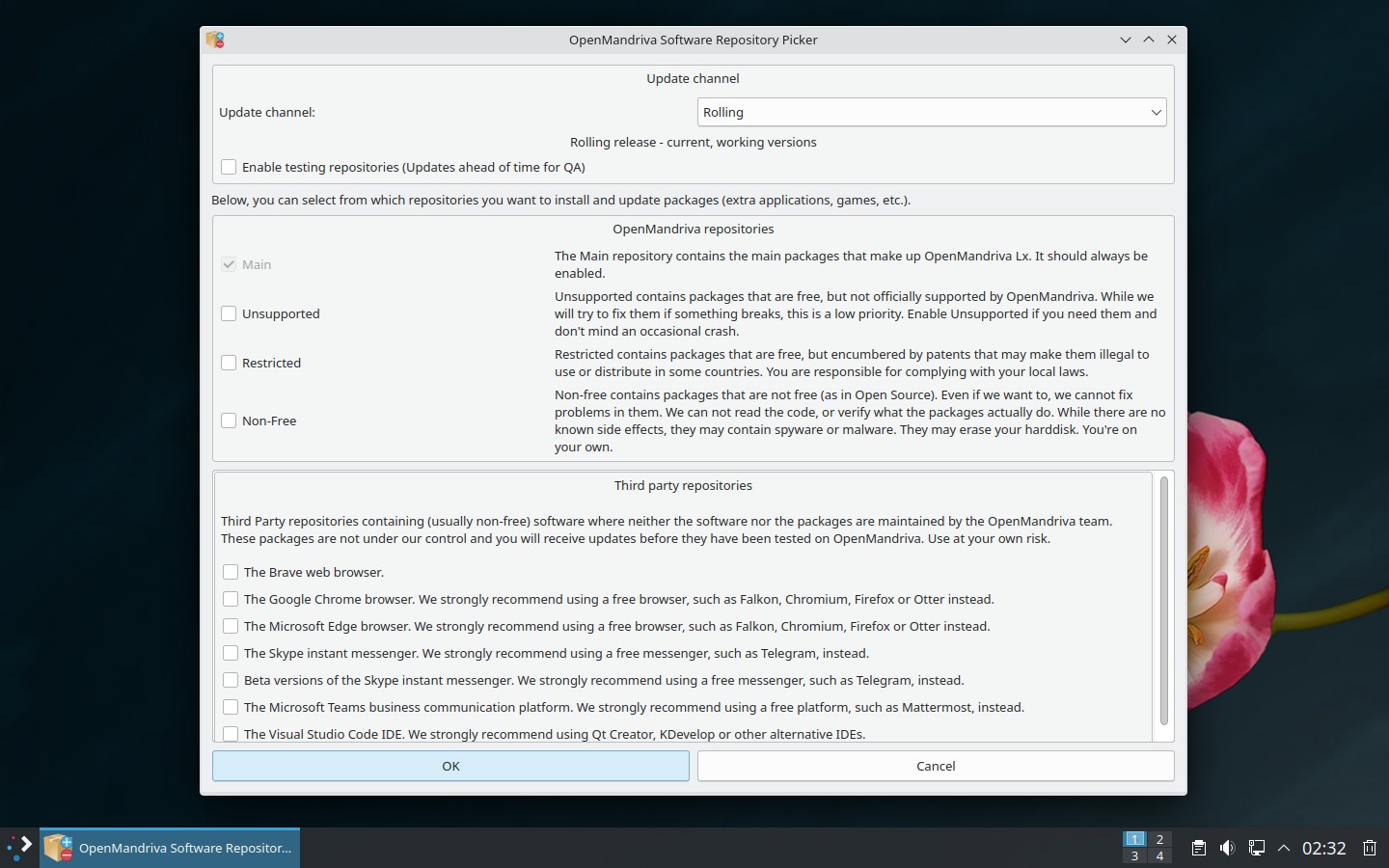Screen dimensions: 1389x868
Task: Check the Visual Studio Code IDE repository
Action: tap(231, 734)
